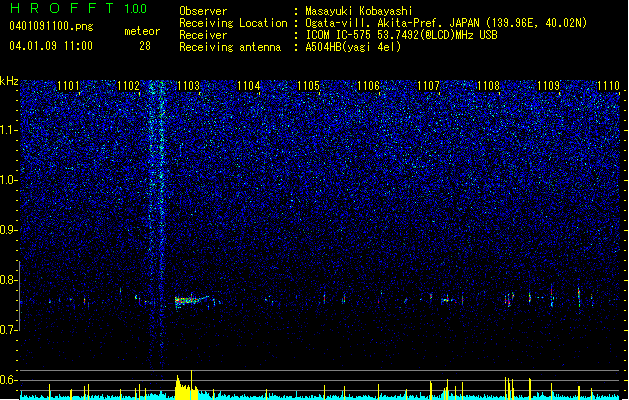
Task: Click the 1105 time marker
Action: tap(308, 86)
